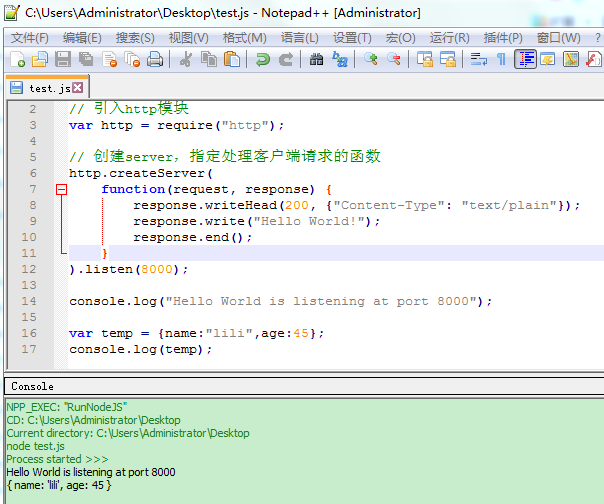Select the test.js document tab
This screenshot has width=604, height=504.
(x=48, y=88)
